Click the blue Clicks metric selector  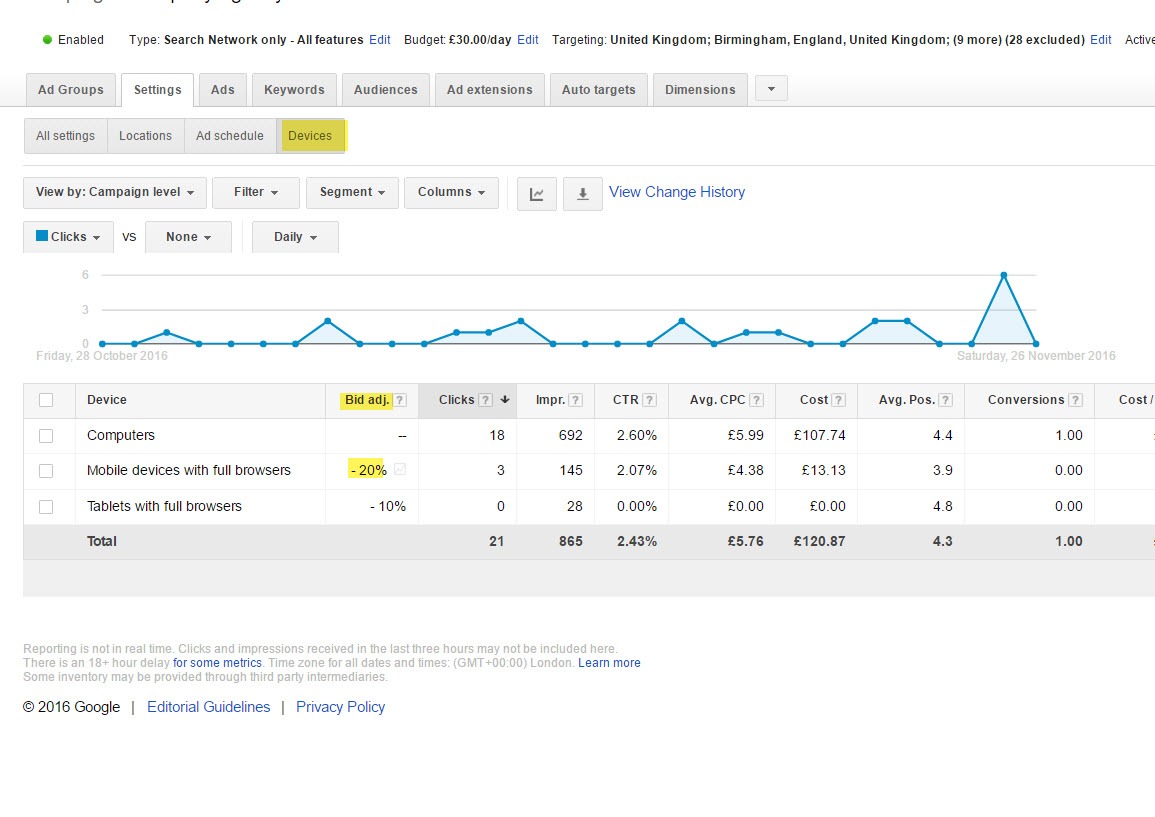[x=68, y=238]
